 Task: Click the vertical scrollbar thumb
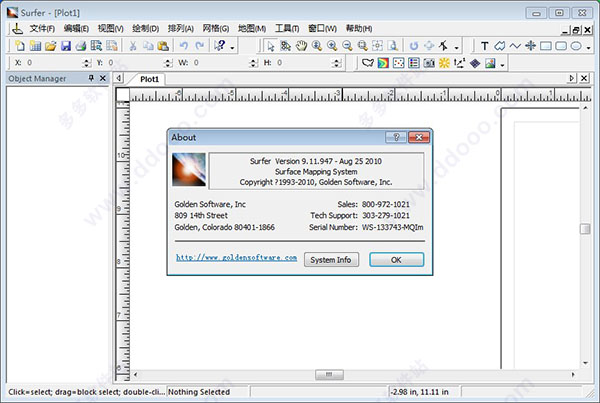585,229
